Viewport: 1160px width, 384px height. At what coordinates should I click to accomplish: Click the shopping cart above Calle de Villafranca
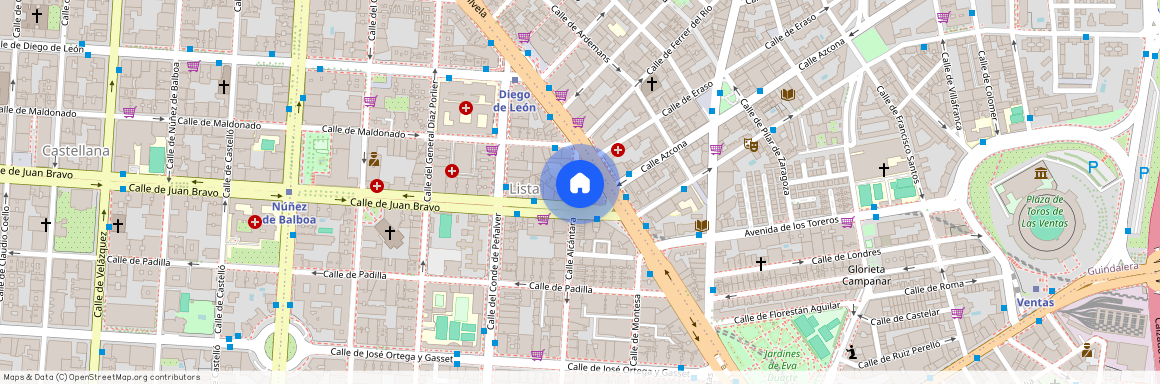pos(943,17)
